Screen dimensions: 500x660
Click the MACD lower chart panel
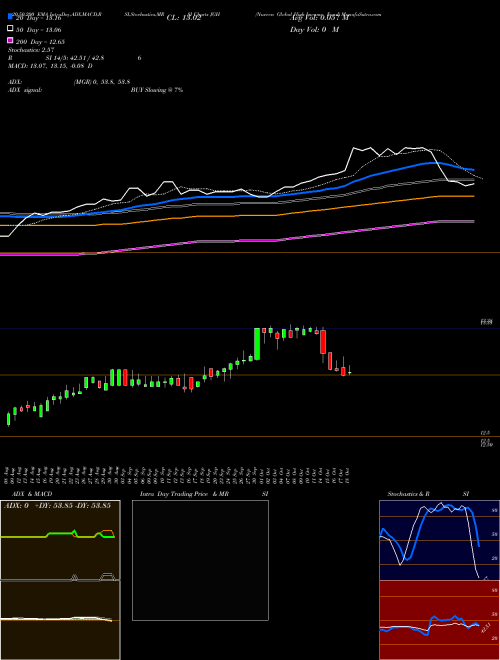pyautogui.click(x=60, y=620)
